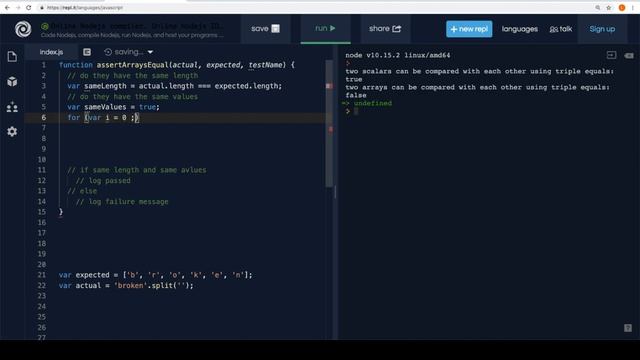Create a new repl
The width and height of the screenshot is (640, 360).
point(469,29)
